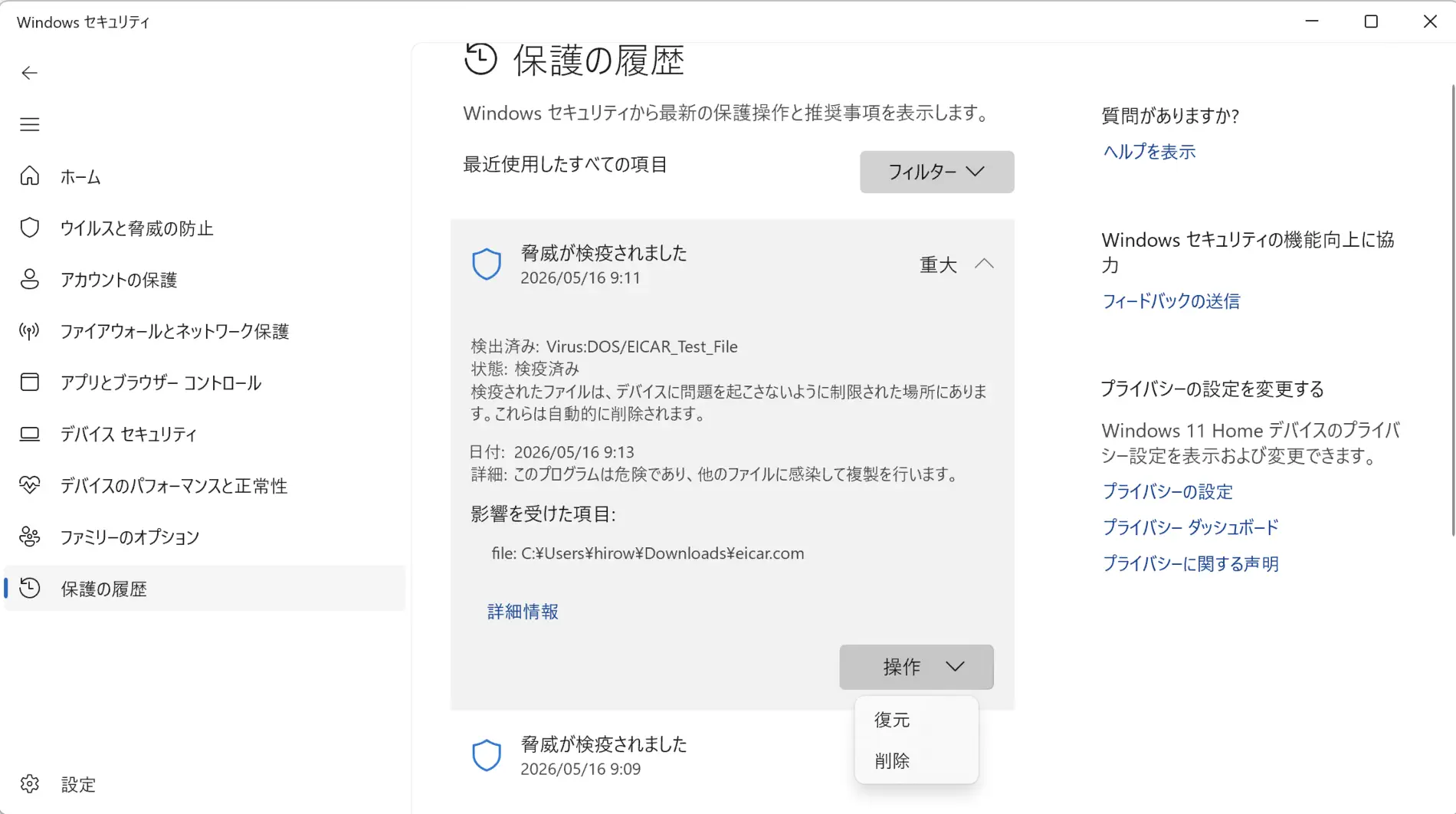
Task: Click the vertical scrollbar at right edge
Action: (1451, 310)
